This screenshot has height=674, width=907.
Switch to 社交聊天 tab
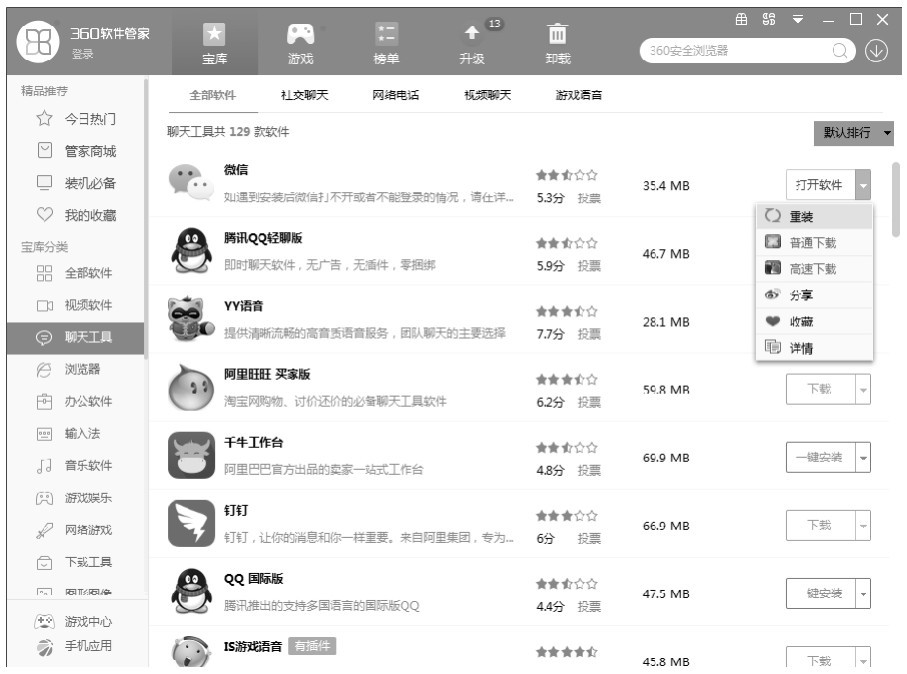pos(304,95)
